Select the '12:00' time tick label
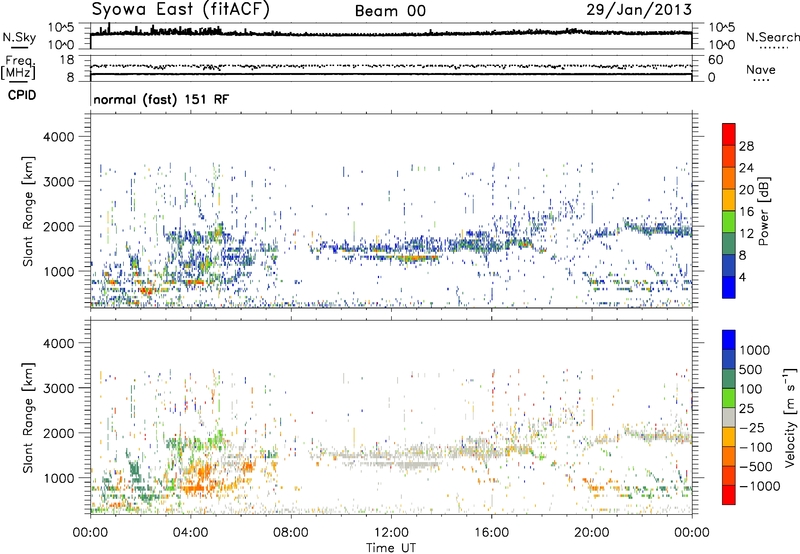This screenshot has height=554, width=800. tap(391, 533)
